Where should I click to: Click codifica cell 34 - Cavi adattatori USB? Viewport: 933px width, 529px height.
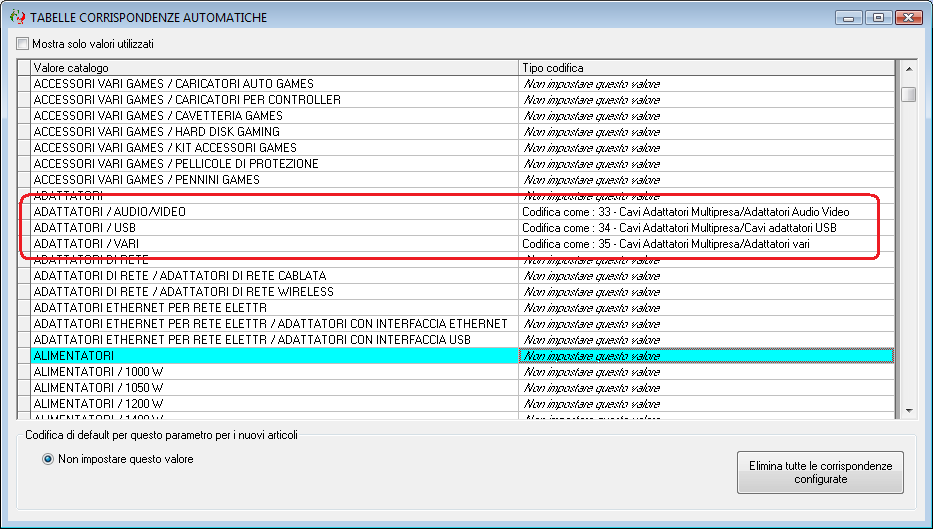[x=706, y=228]
